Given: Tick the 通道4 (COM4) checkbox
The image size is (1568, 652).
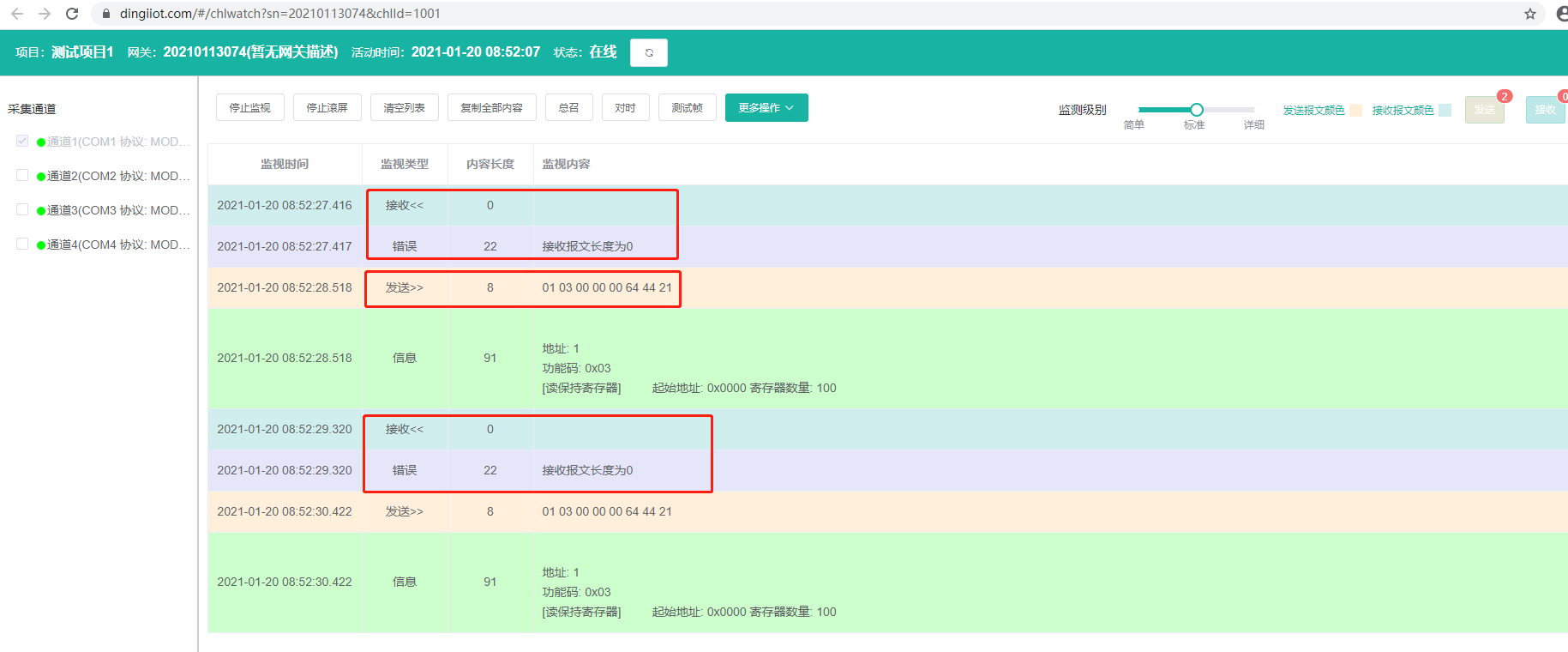Looking at the screenshot, I should coord(22,244).
